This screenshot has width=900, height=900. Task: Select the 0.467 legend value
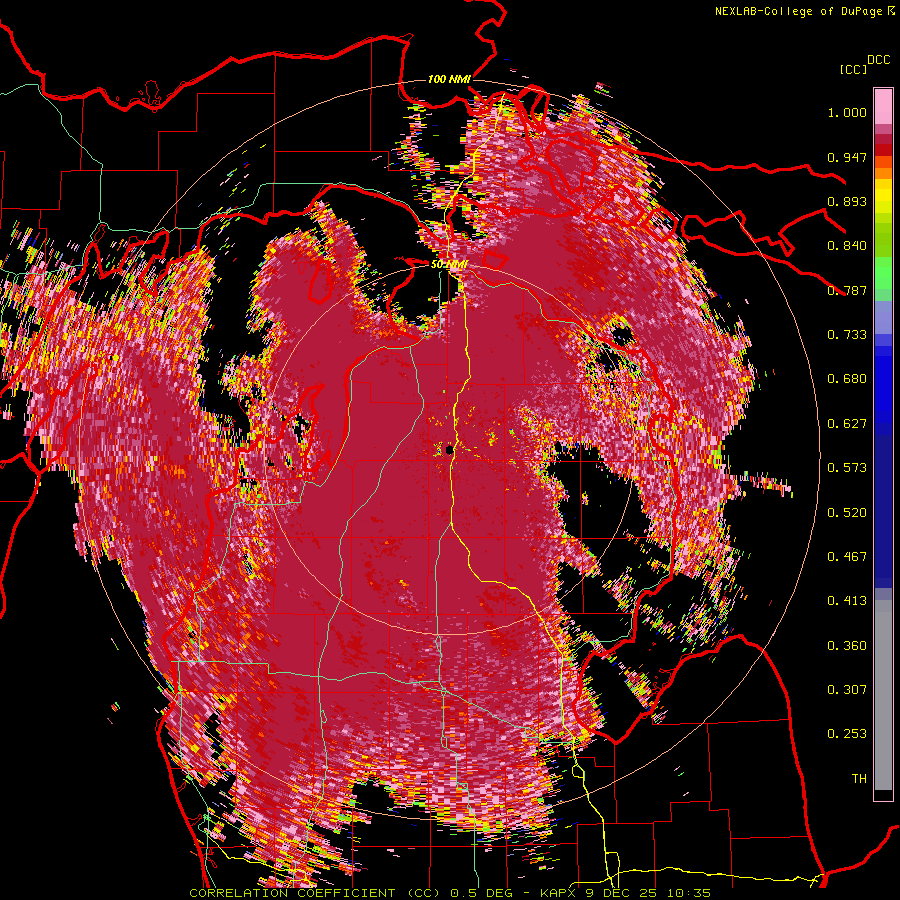pyautogui.click(x=847, y=557)
